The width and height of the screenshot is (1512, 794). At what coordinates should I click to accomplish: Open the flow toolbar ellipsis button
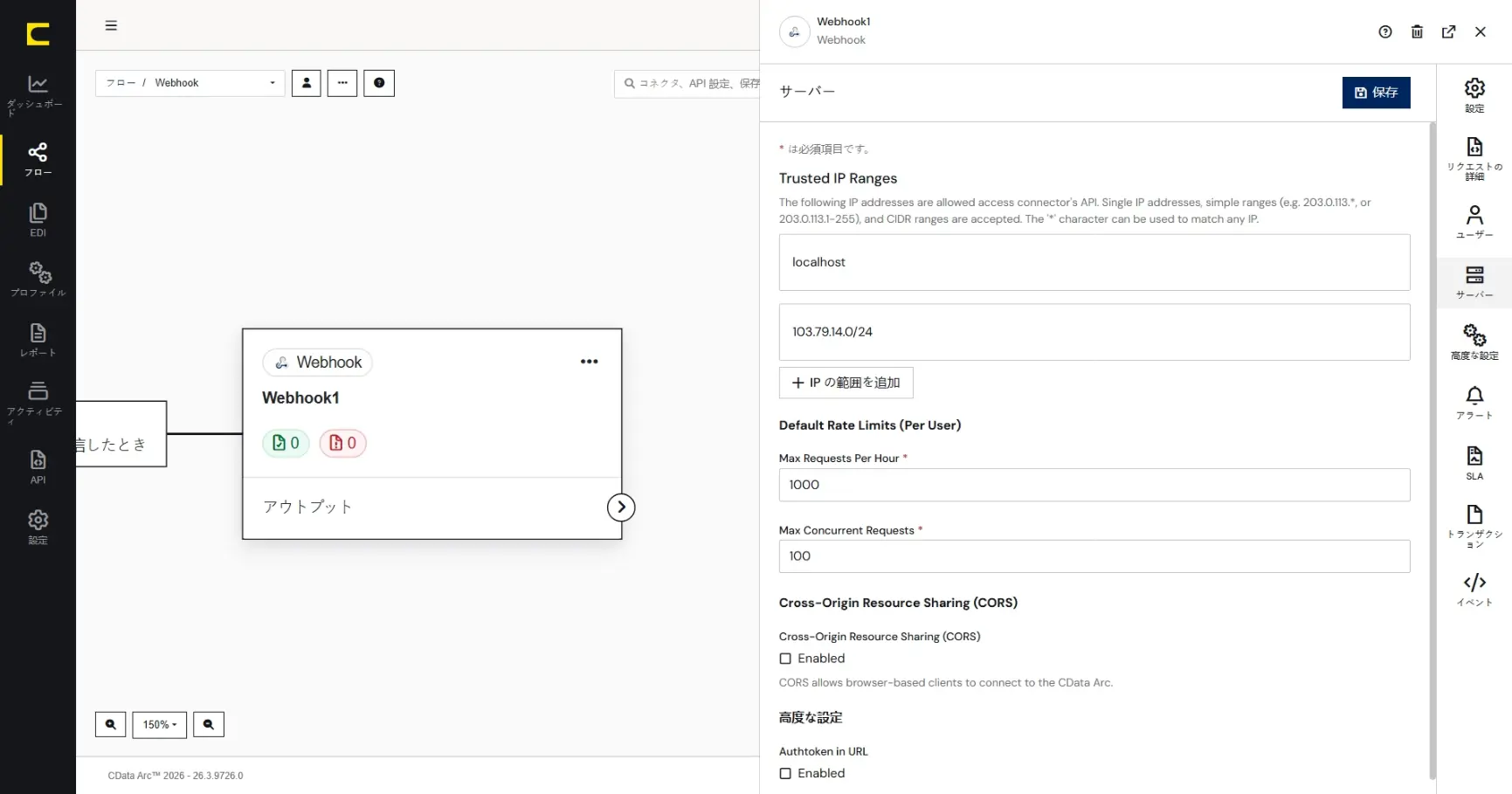(342, 83)
